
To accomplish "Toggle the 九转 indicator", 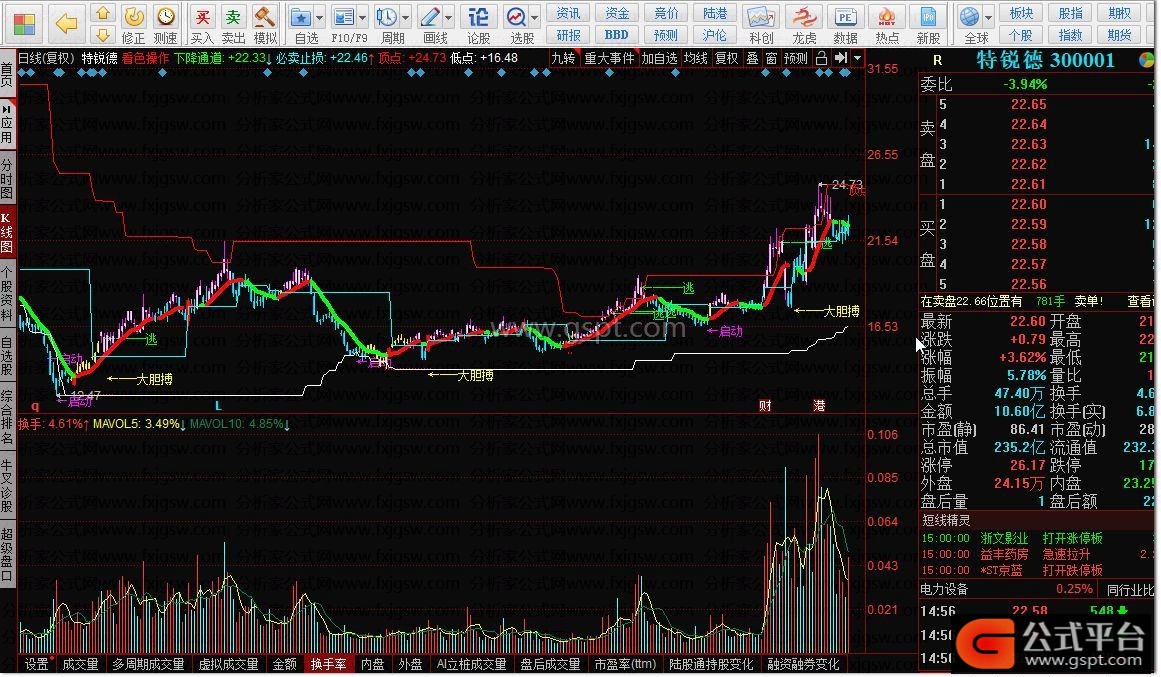I will [563, 58].
